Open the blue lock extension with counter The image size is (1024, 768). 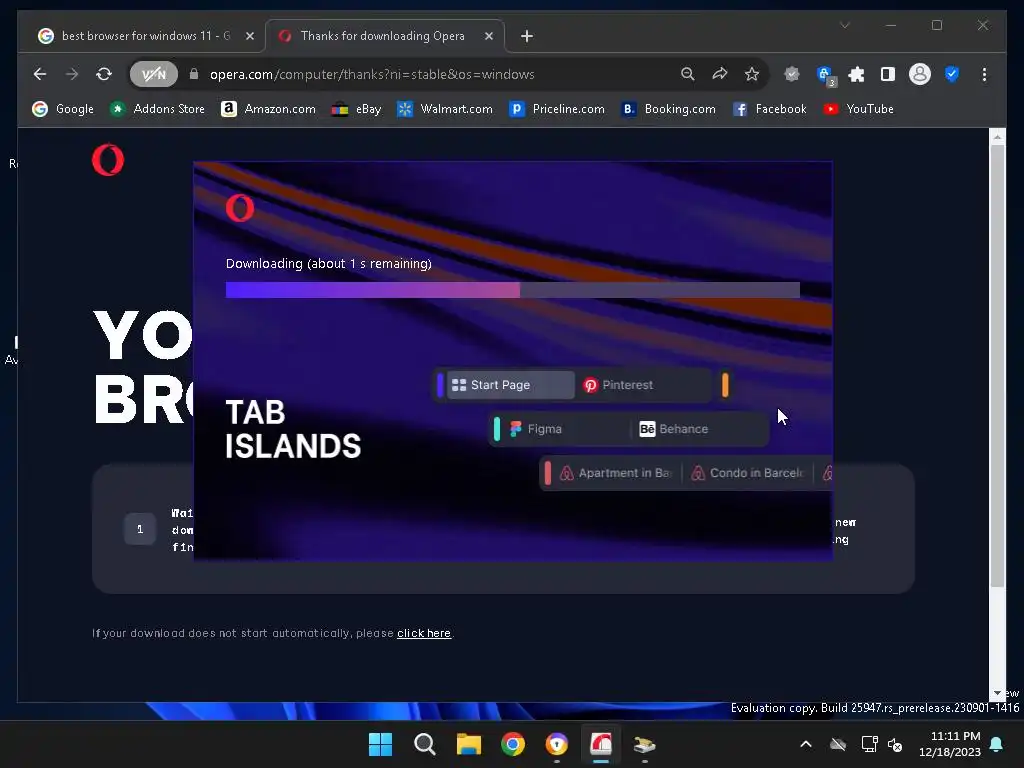click(825, 75)
